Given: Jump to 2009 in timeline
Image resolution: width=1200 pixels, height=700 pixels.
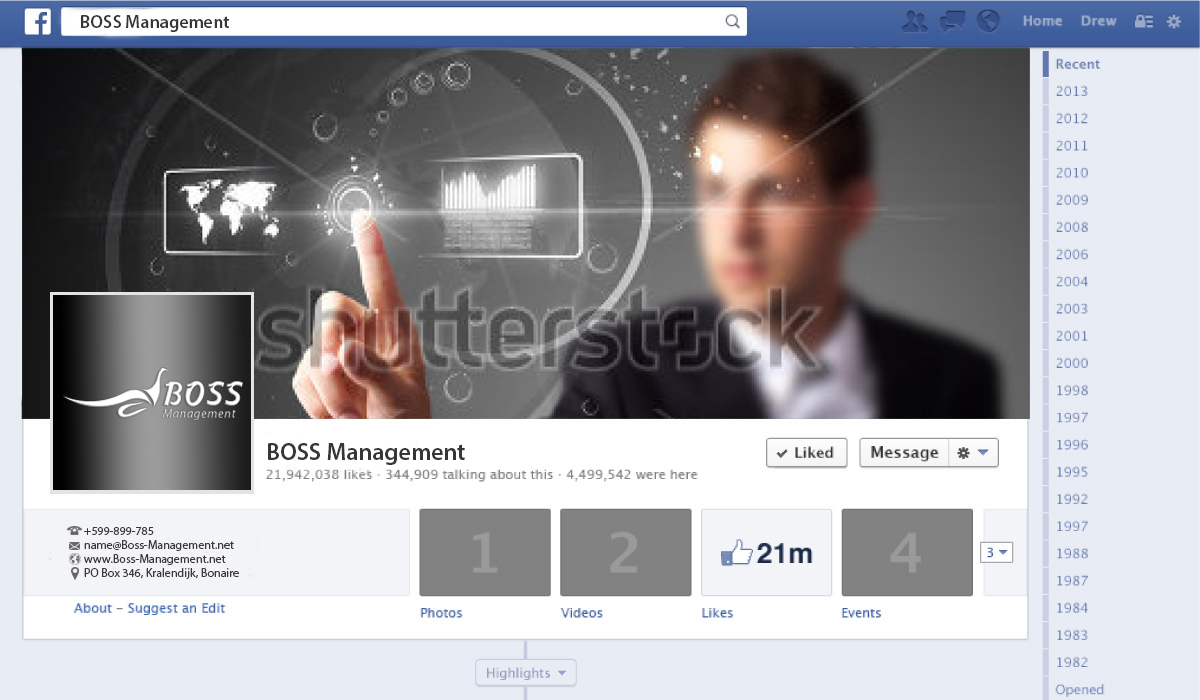Looking at the screenshot, I should pos(1071,199).
